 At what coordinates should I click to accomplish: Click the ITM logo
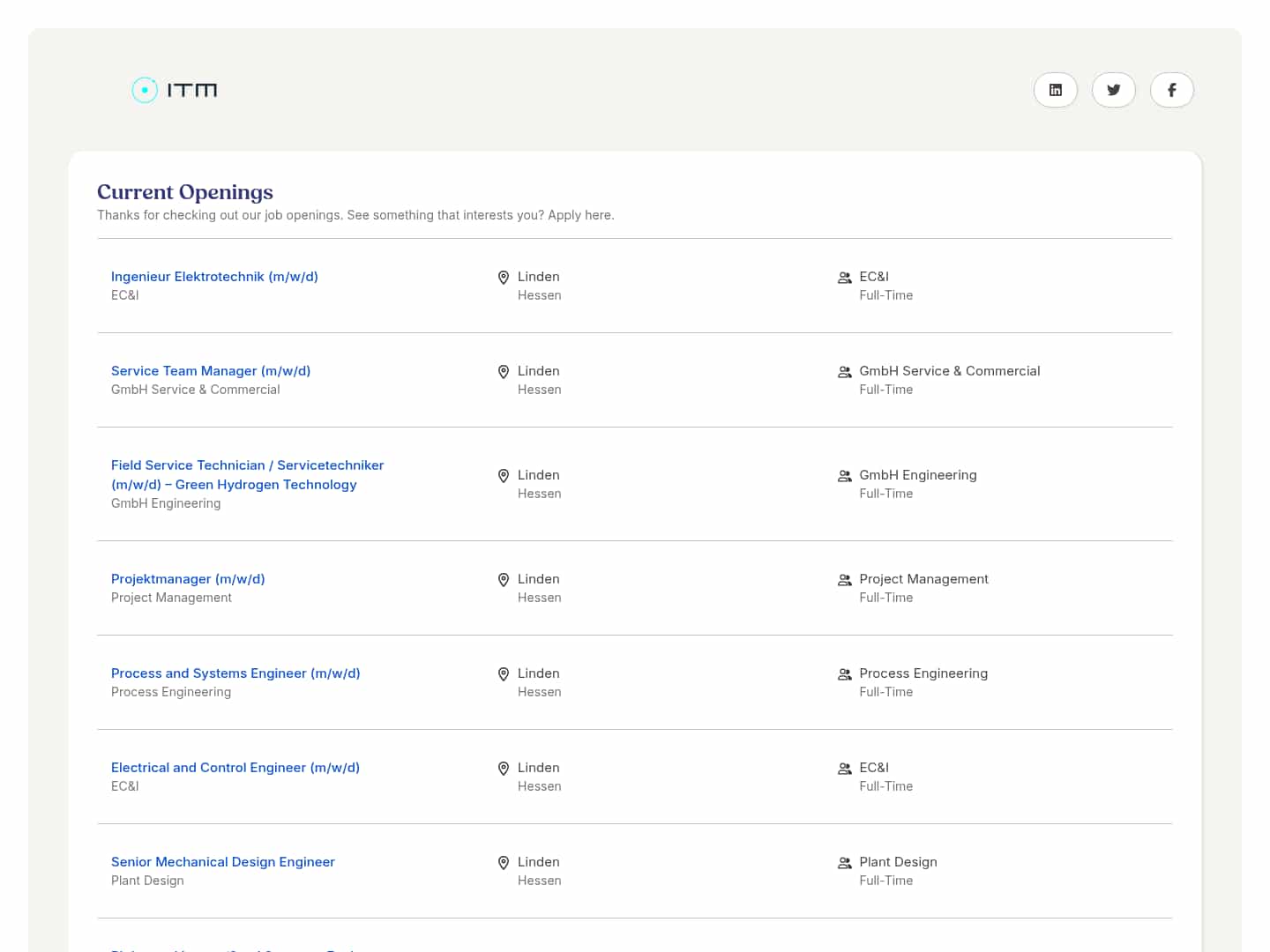click(x=175, y=90)
